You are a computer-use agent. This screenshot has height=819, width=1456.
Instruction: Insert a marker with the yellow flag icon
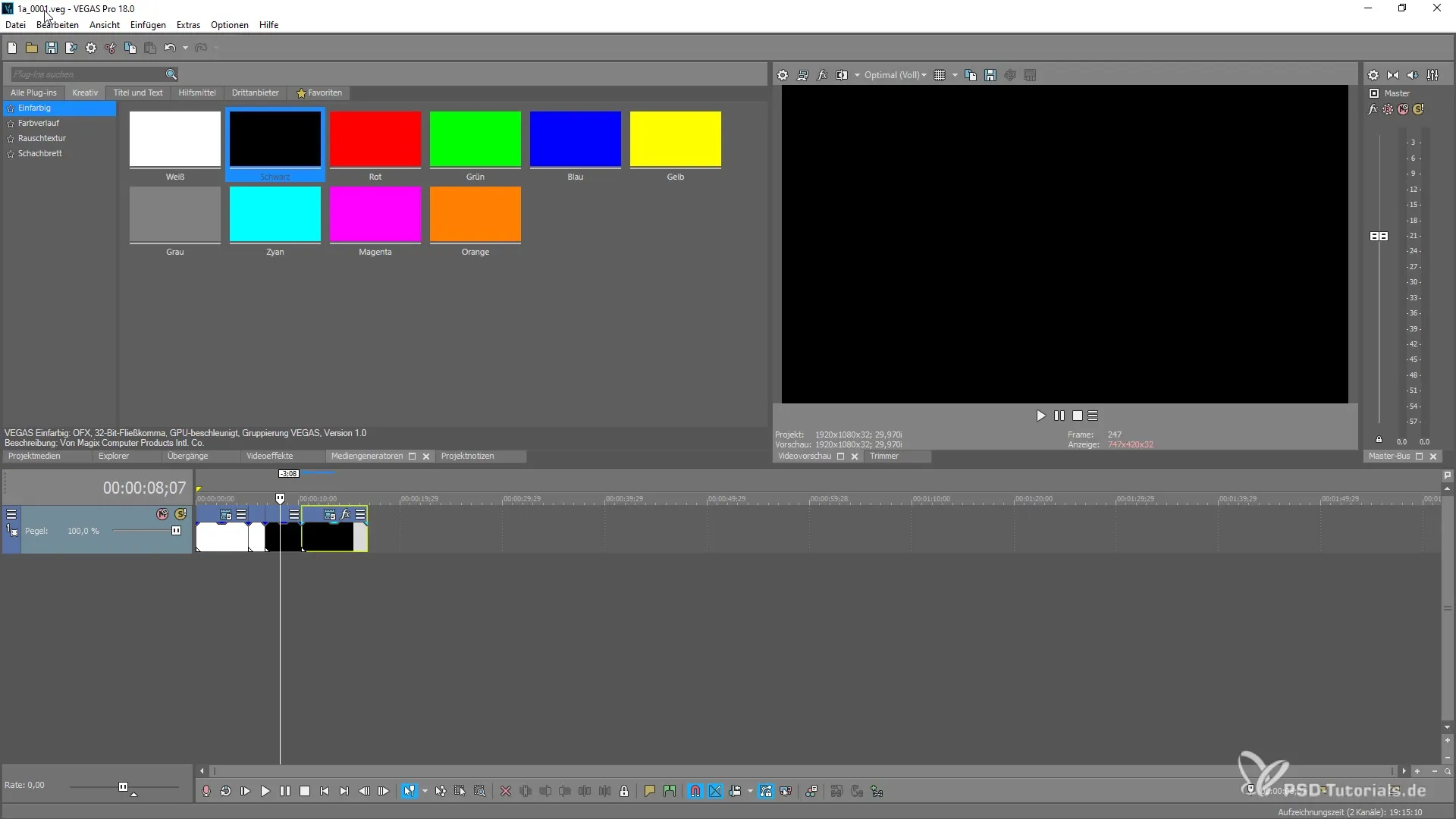tap(649, 791)
